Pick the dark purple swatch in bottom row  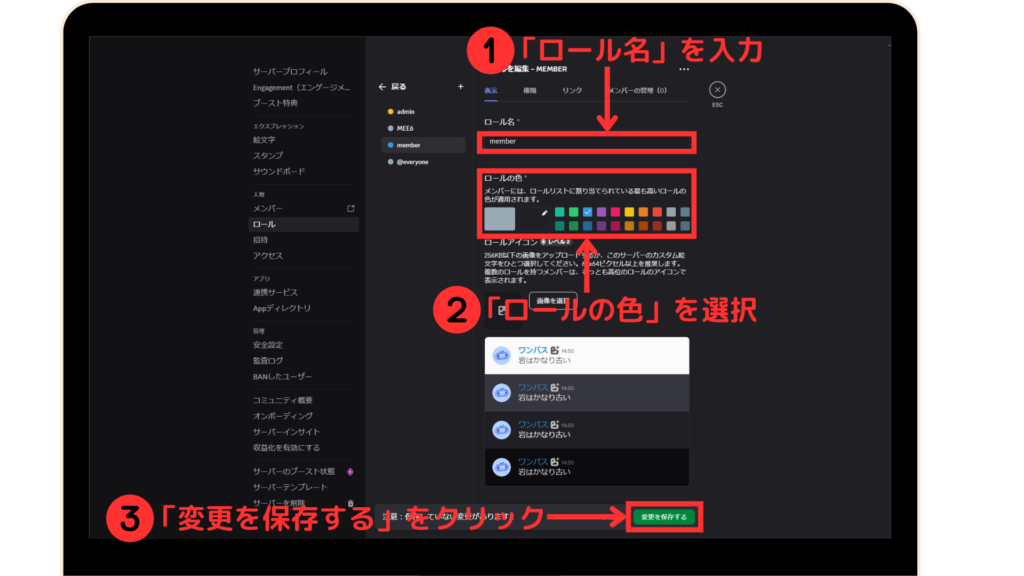coord(601,226)
